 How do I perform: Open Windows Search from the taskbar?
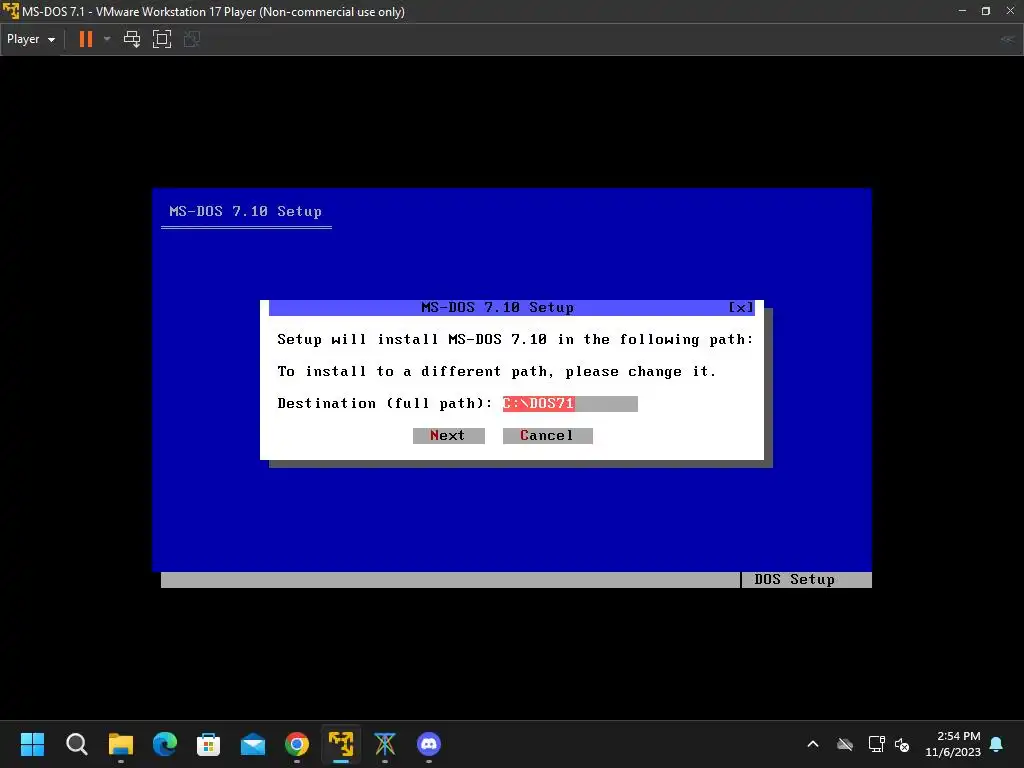click(x=76, y=744)
